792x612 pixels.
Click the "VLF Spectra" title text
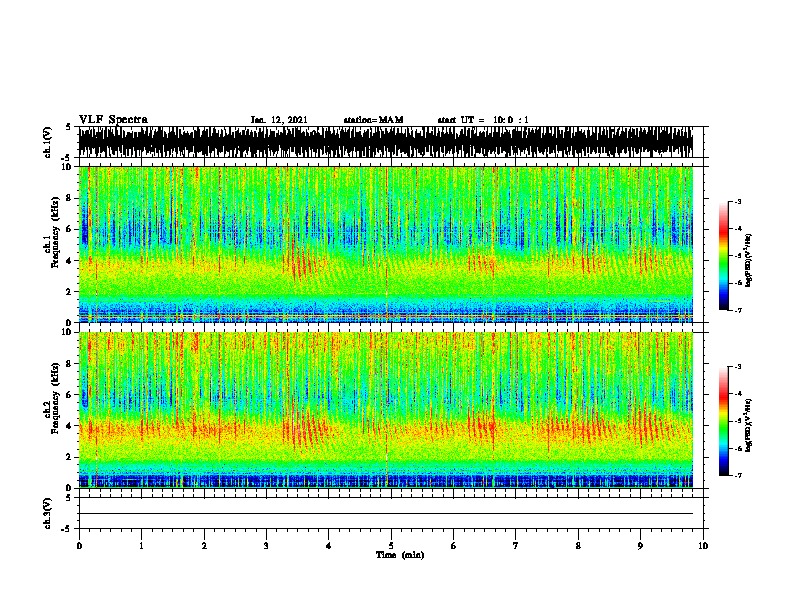[113, 120]
